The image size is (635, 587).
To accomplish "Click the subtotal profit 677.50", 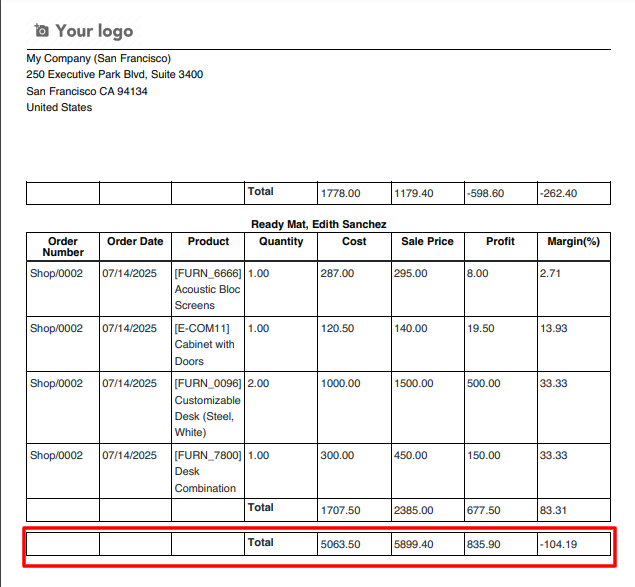I will coord(484,510).
